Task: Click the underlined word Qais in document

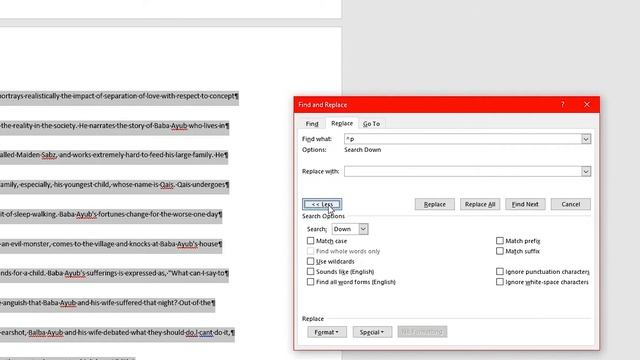Action: pos(167,184)
